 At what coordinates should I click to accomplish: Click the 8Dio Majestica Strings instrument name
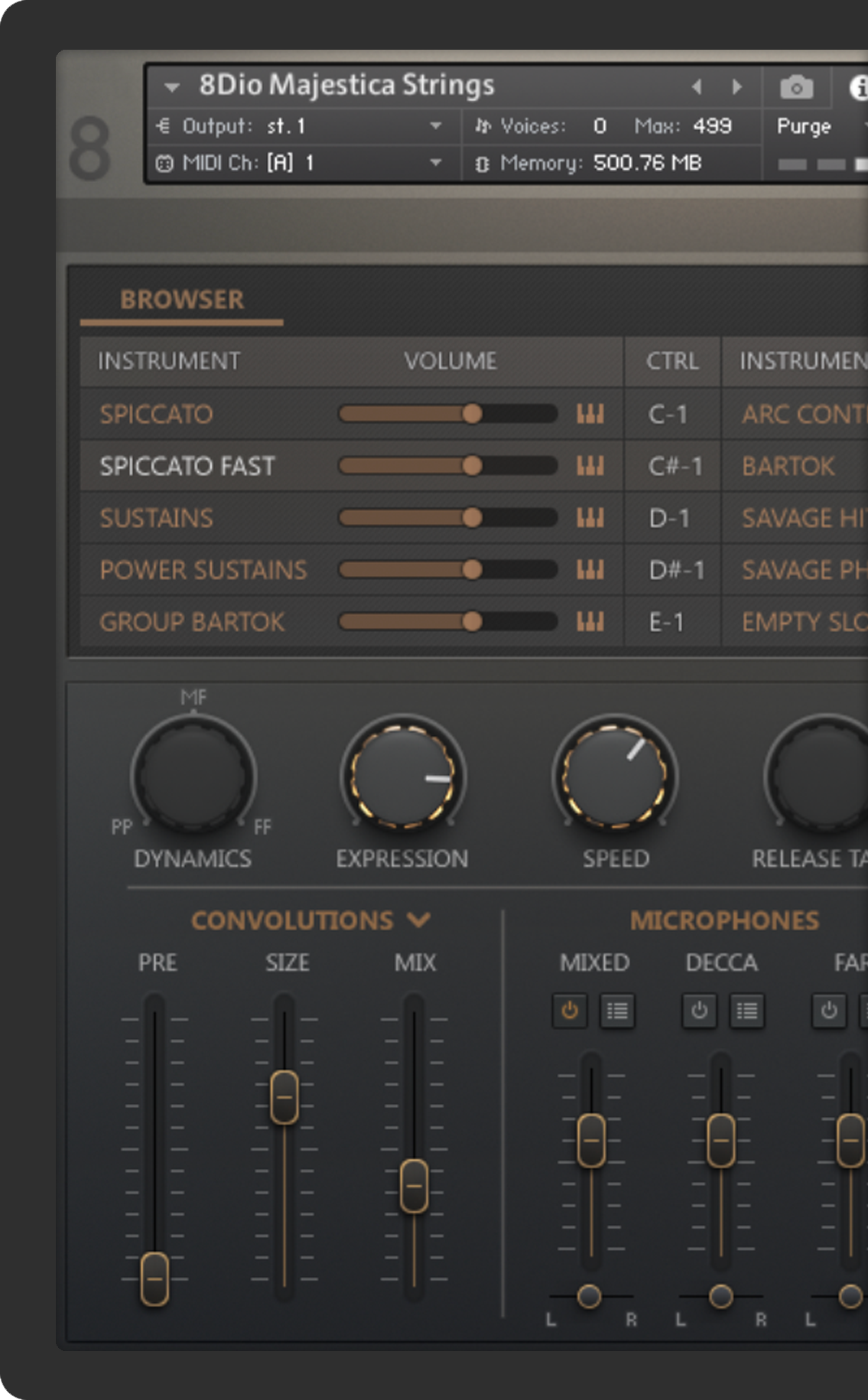point(346,85)
